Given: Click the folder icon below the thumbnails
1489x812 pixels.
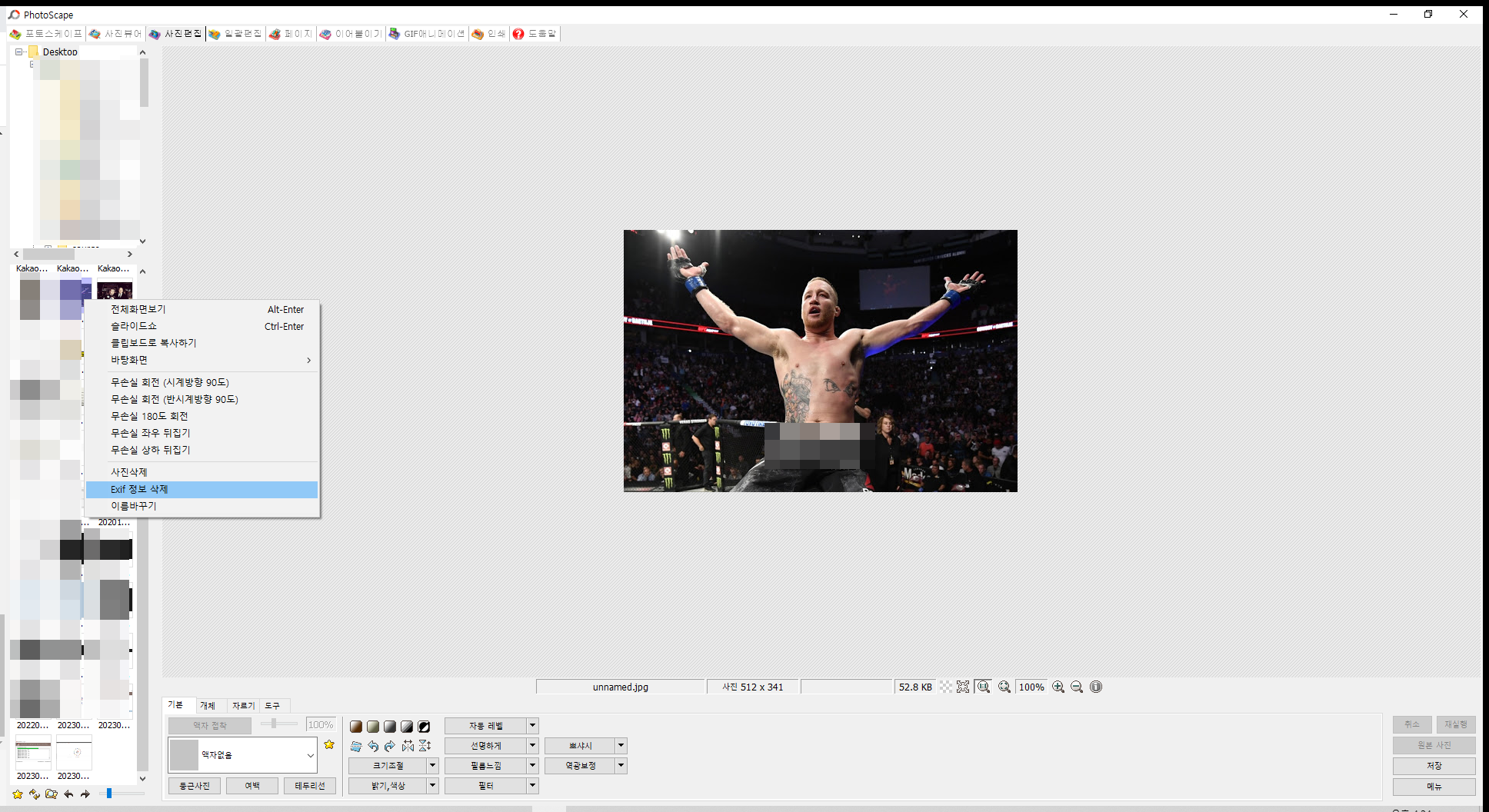Looking at the screenshot, I should click(x=52, y=794).
